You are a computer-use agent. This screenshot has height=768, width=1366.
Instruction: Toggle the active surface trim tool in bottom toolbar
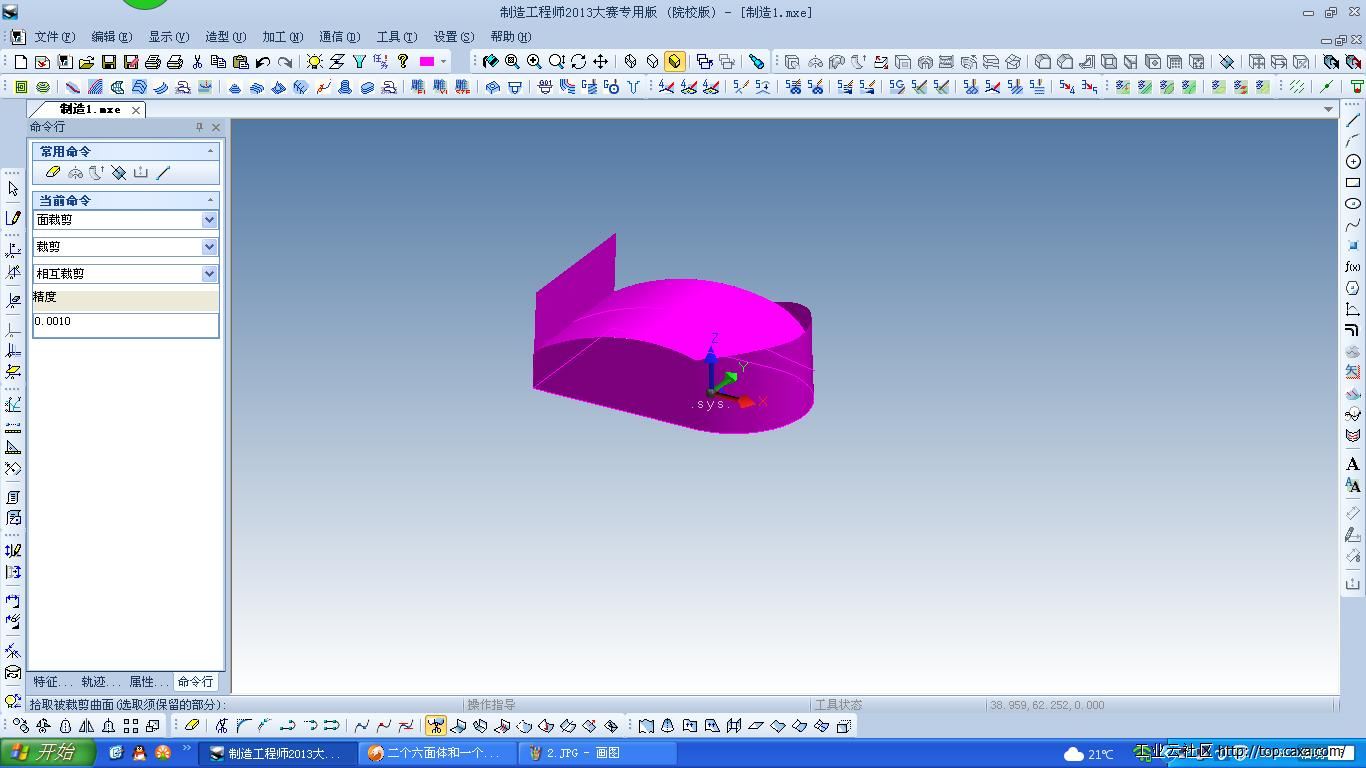(x=435, y=726)
